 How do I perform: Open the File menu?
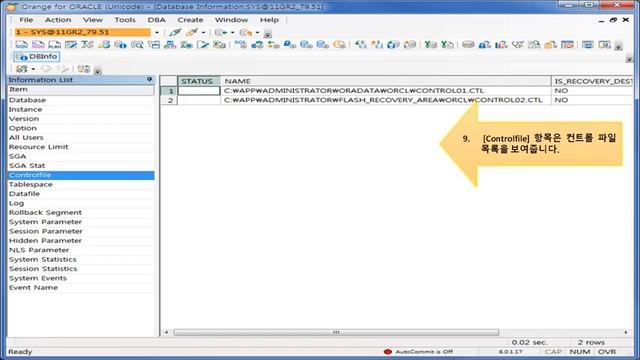[26, 20]
